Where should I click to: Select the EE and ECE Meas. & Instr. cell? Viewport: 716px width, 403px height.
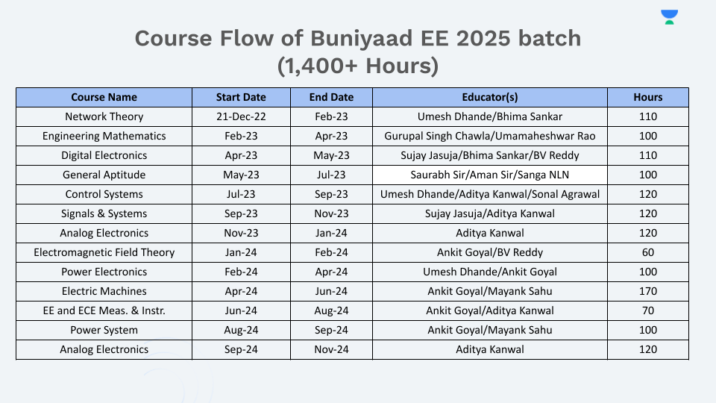(104, 310)
